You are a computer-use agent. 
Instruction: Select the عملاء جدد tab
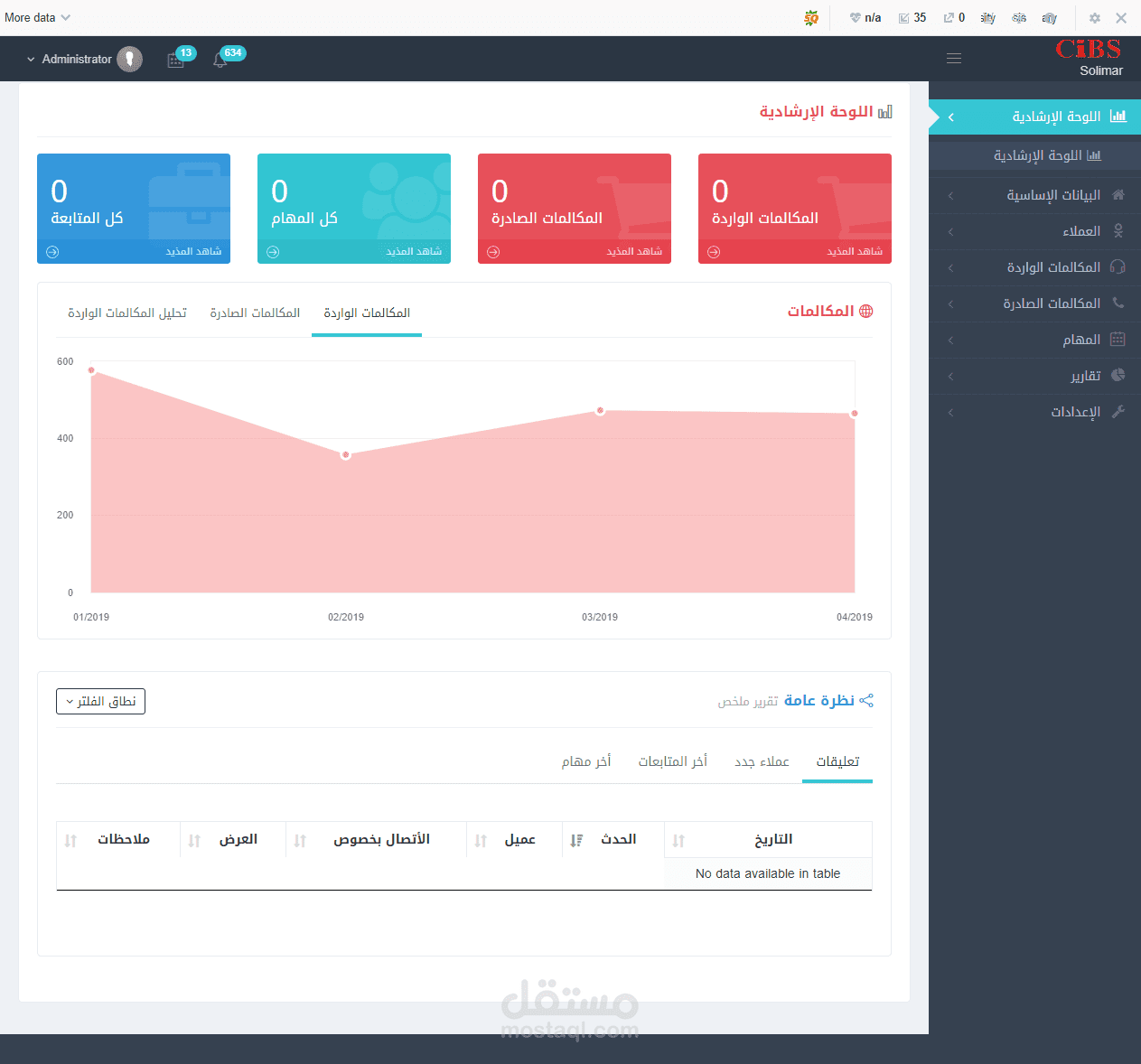[762, 761]
